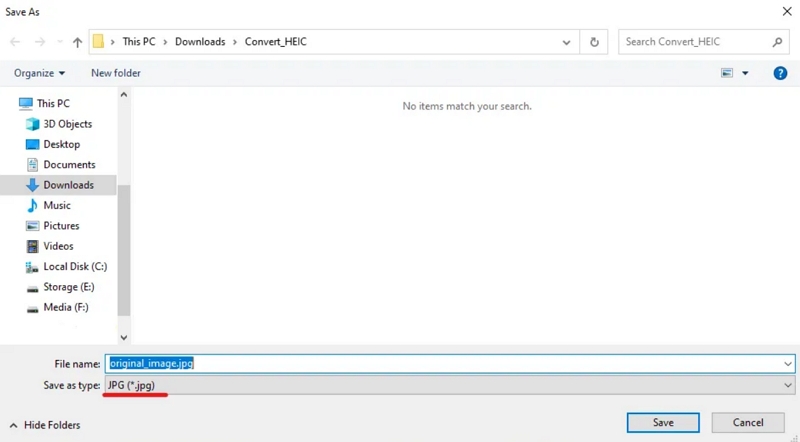
Task: Click the Desktop icon in sidebar
Action: (32, 144)
